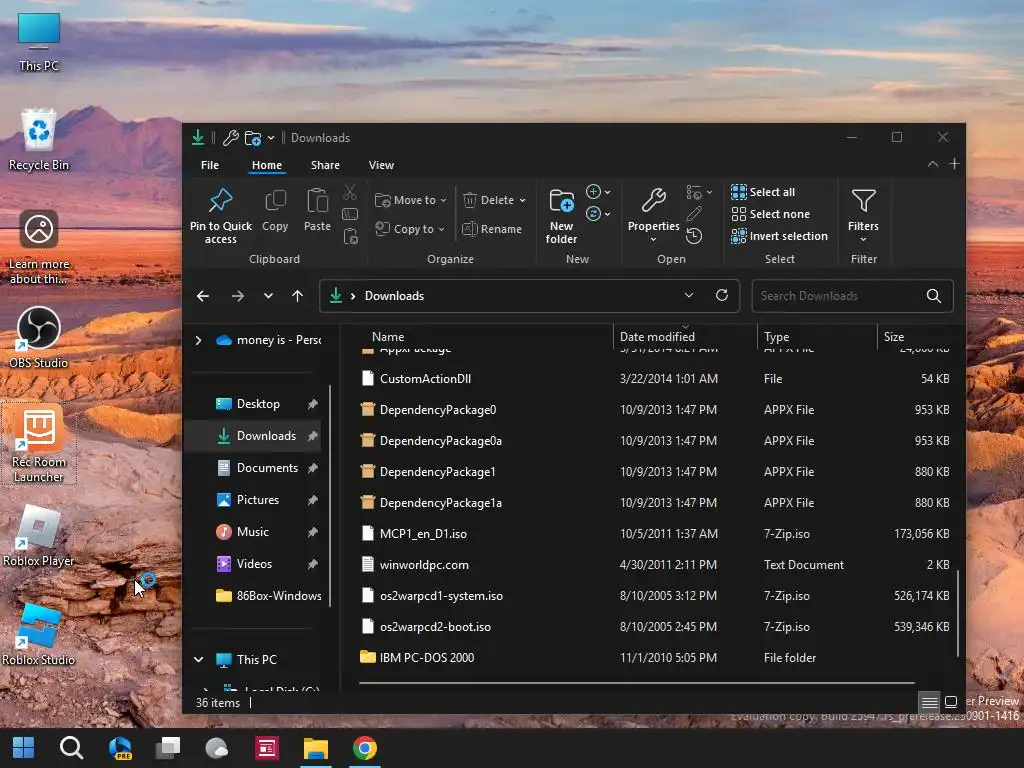Open the Easy access dropdown

pos(598,214)
